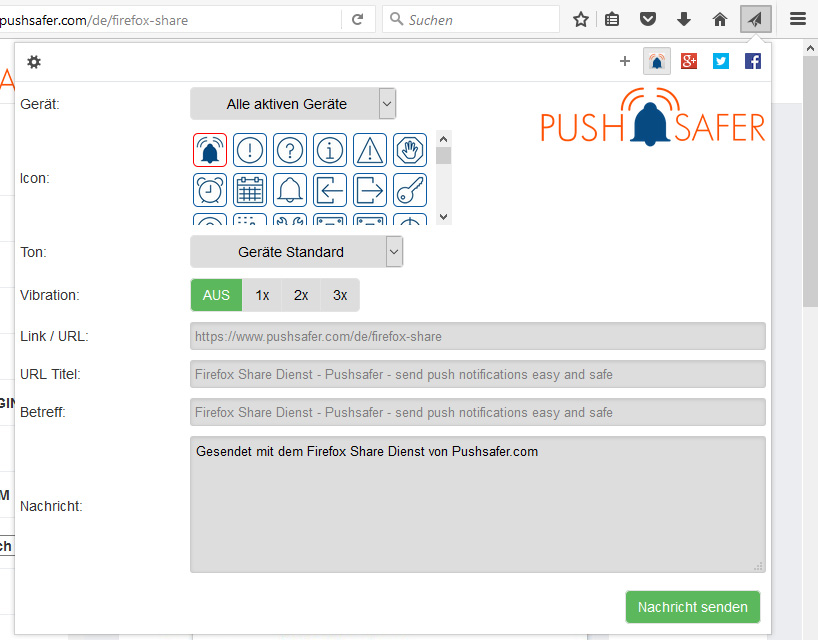The width and height of the screenshot is (818, 640).
Task: Open Firefox downloads arrow
Action: pos(683,20)
